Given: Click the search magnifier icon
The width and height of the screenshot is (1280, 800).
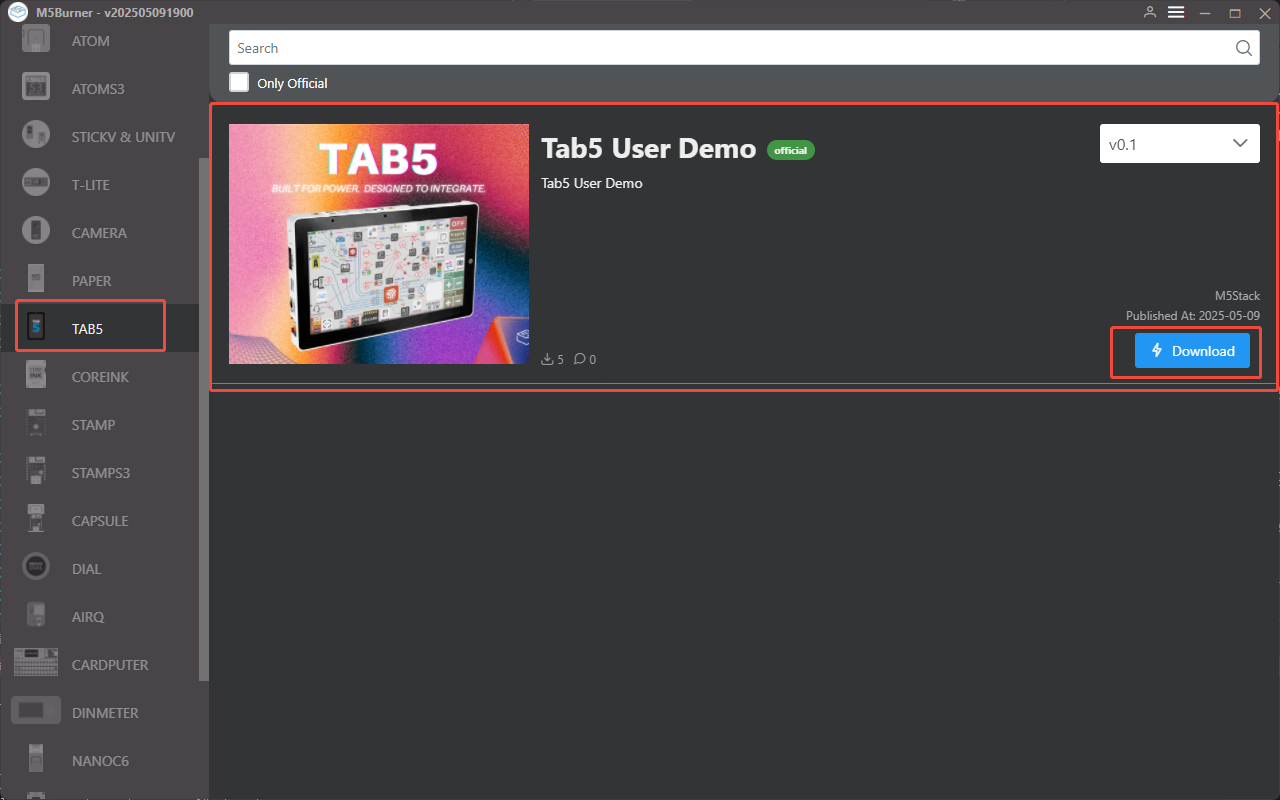Looking at the screenshot, I should [x=1243, y=48].
